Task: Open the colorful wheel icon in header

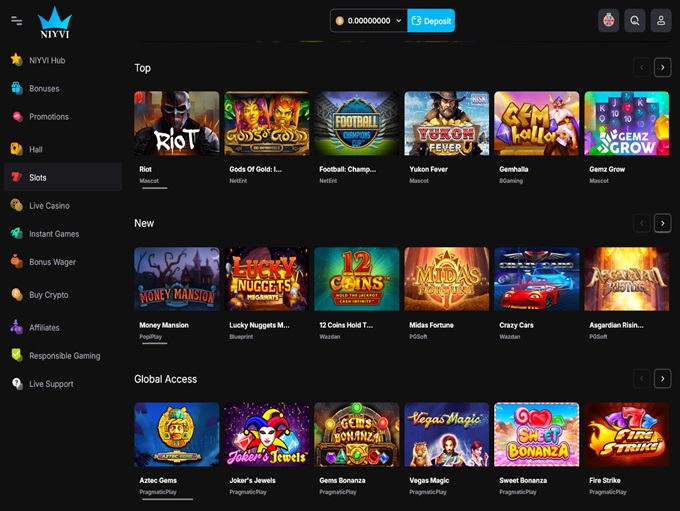Action: [x=608, y=20]
